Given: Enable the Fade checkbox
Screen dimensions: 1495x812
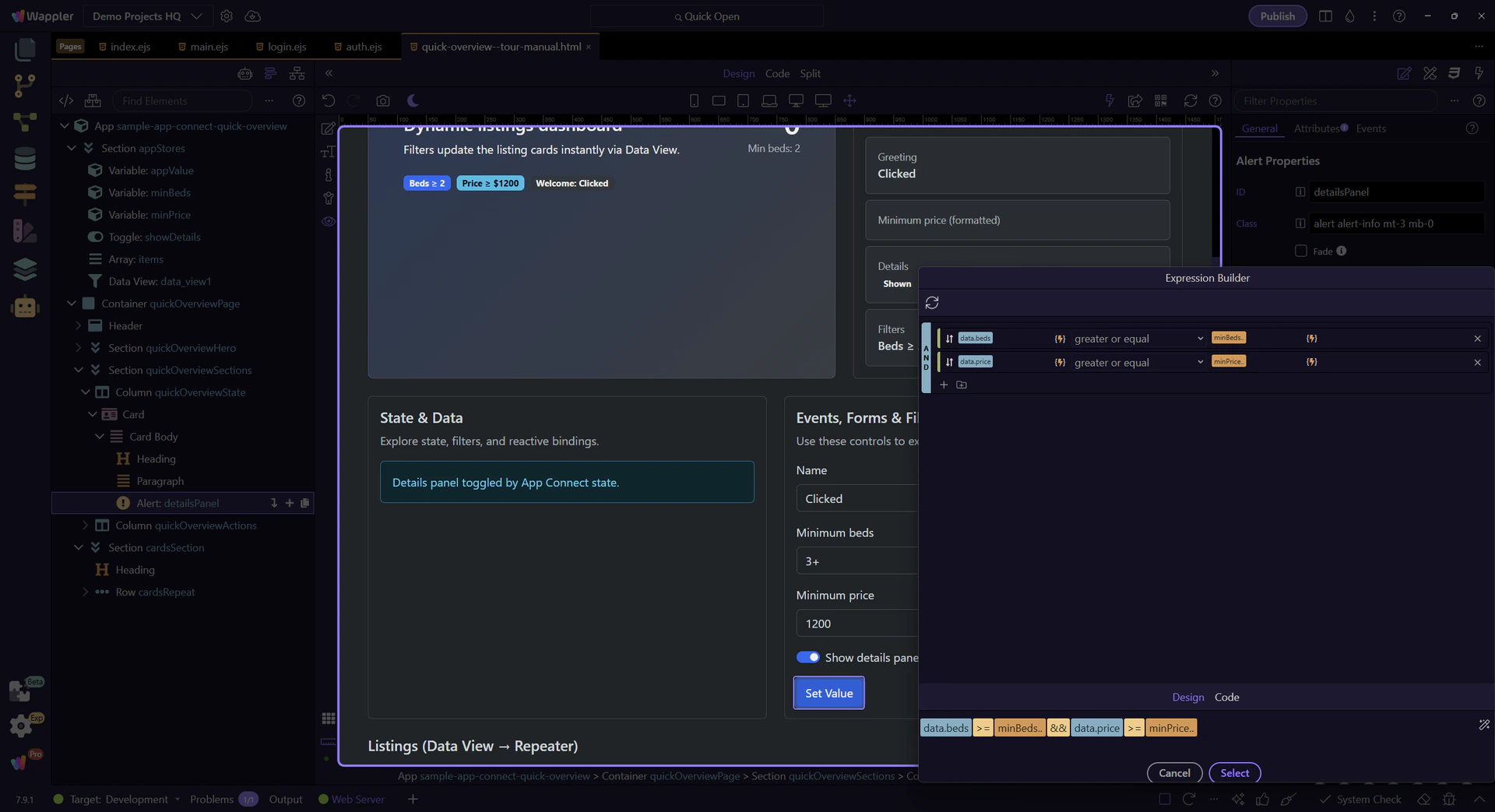Looking at the screenshot, I should tap(1300, 251).
